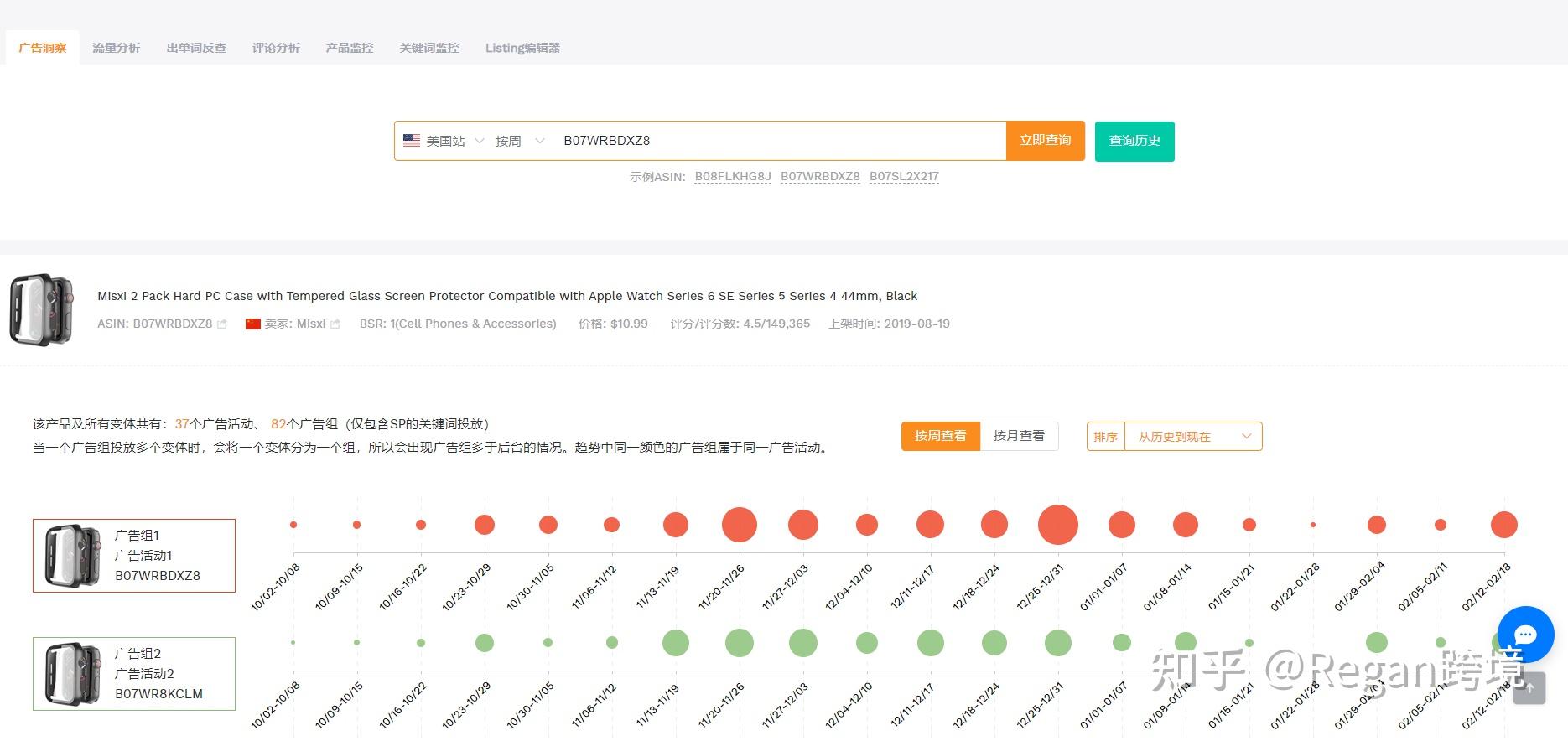This screenshot has width=1568, height=741.
Task: Click 广告组1 red dot for 01/22-01/28
Action: 1313,525
